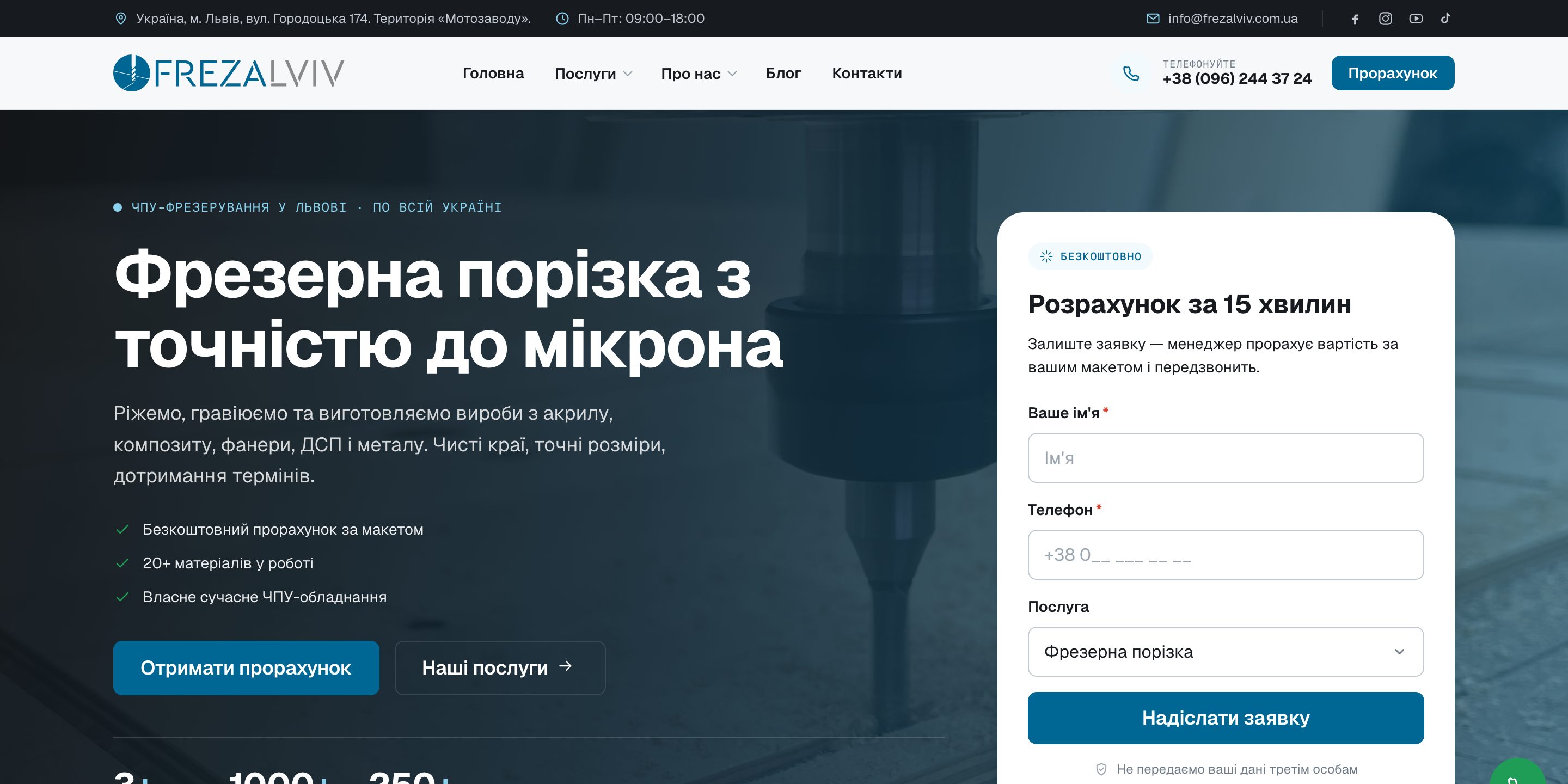
Task: Click arrow icon in Наші послуги button
Action: 566,666
